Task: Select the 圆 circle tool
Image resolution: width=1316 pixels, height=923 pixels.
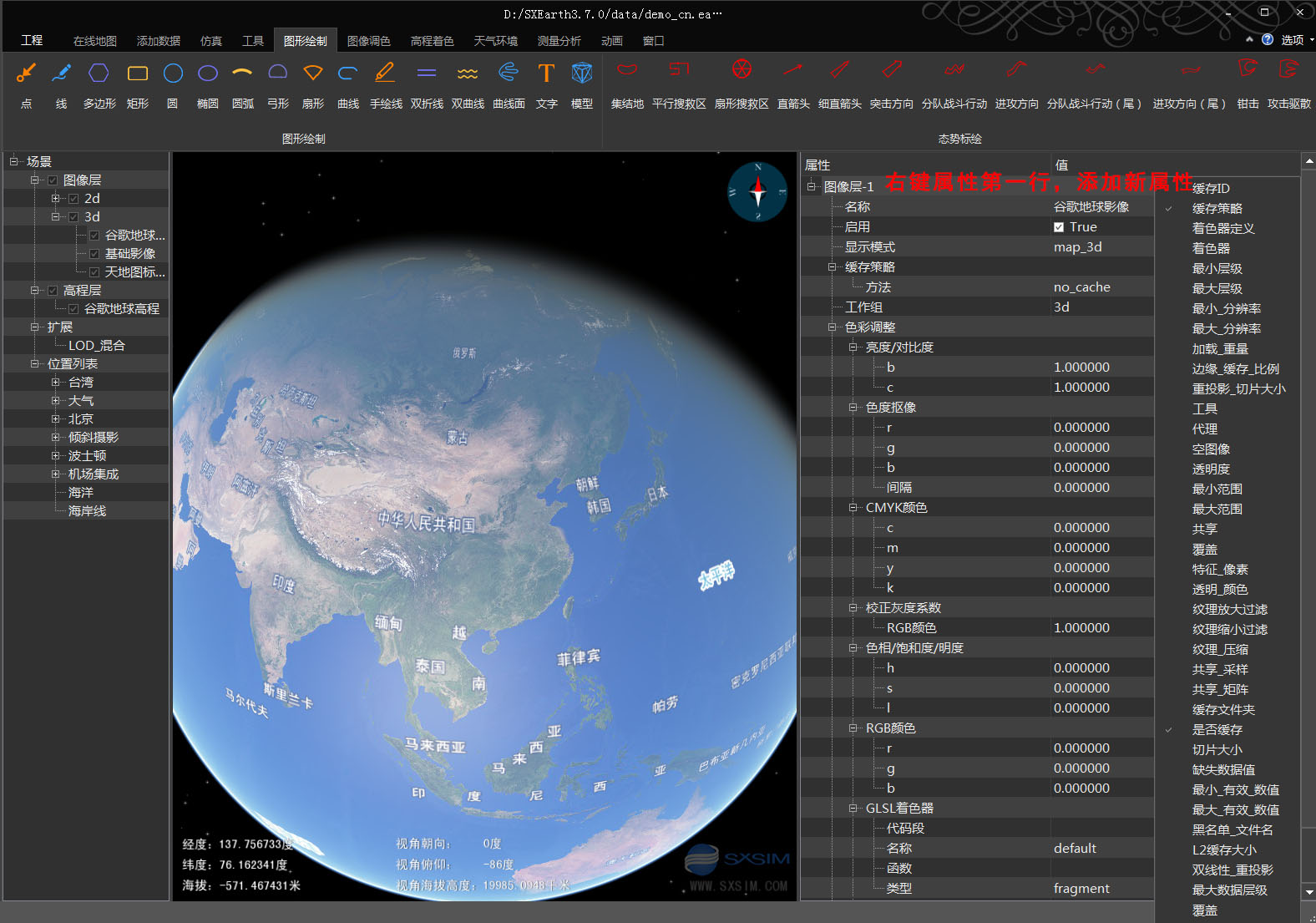Action: (x=173, y=85)
